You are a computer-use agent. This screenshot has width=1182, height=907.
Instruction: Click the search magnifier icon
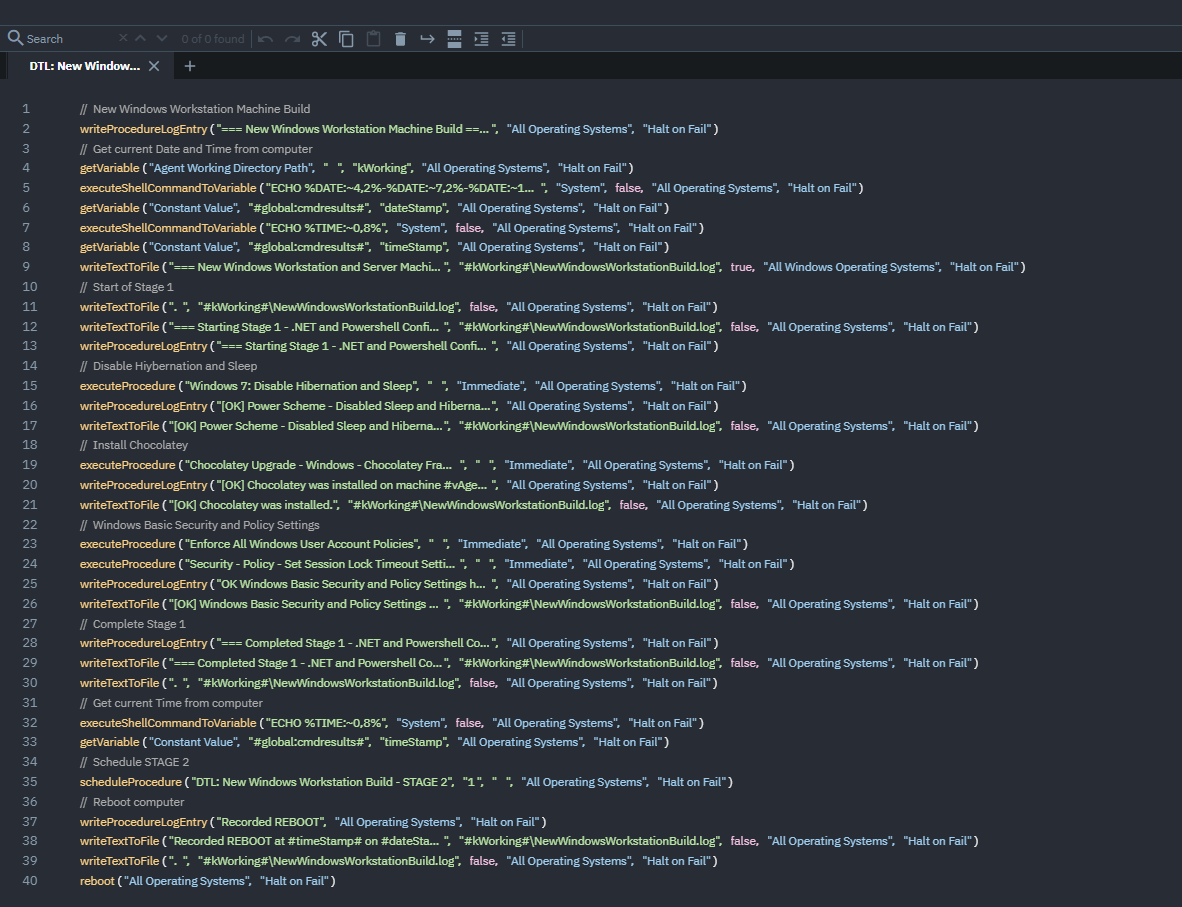15,38
